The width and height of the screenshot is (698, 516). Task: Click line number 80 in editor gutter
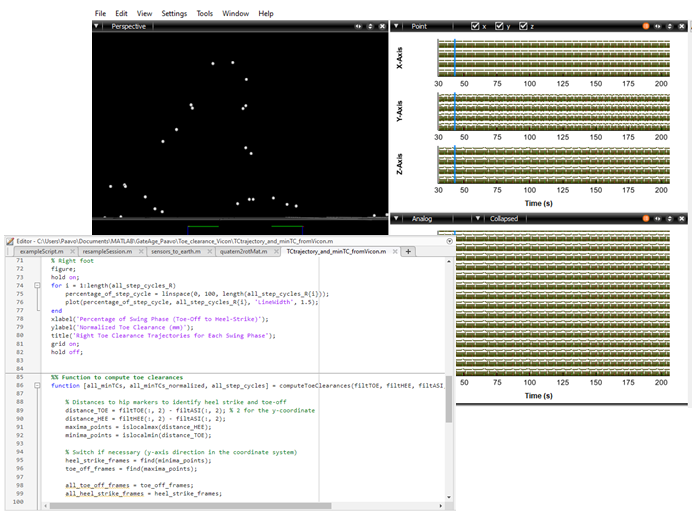tap(20, 335)
